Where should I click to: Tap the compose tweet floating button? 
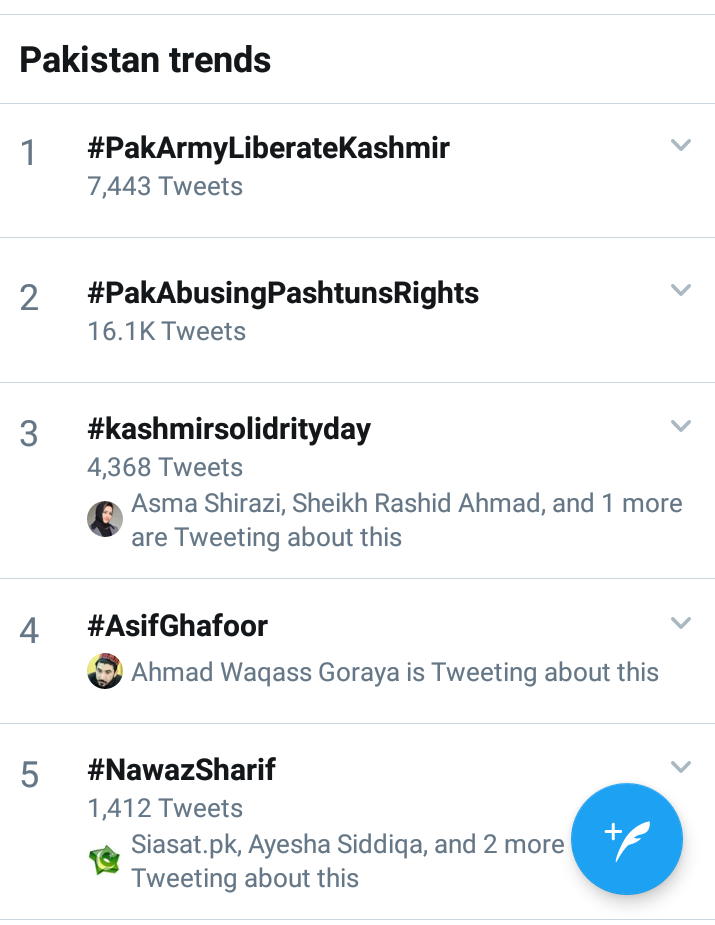pos(627,839)
